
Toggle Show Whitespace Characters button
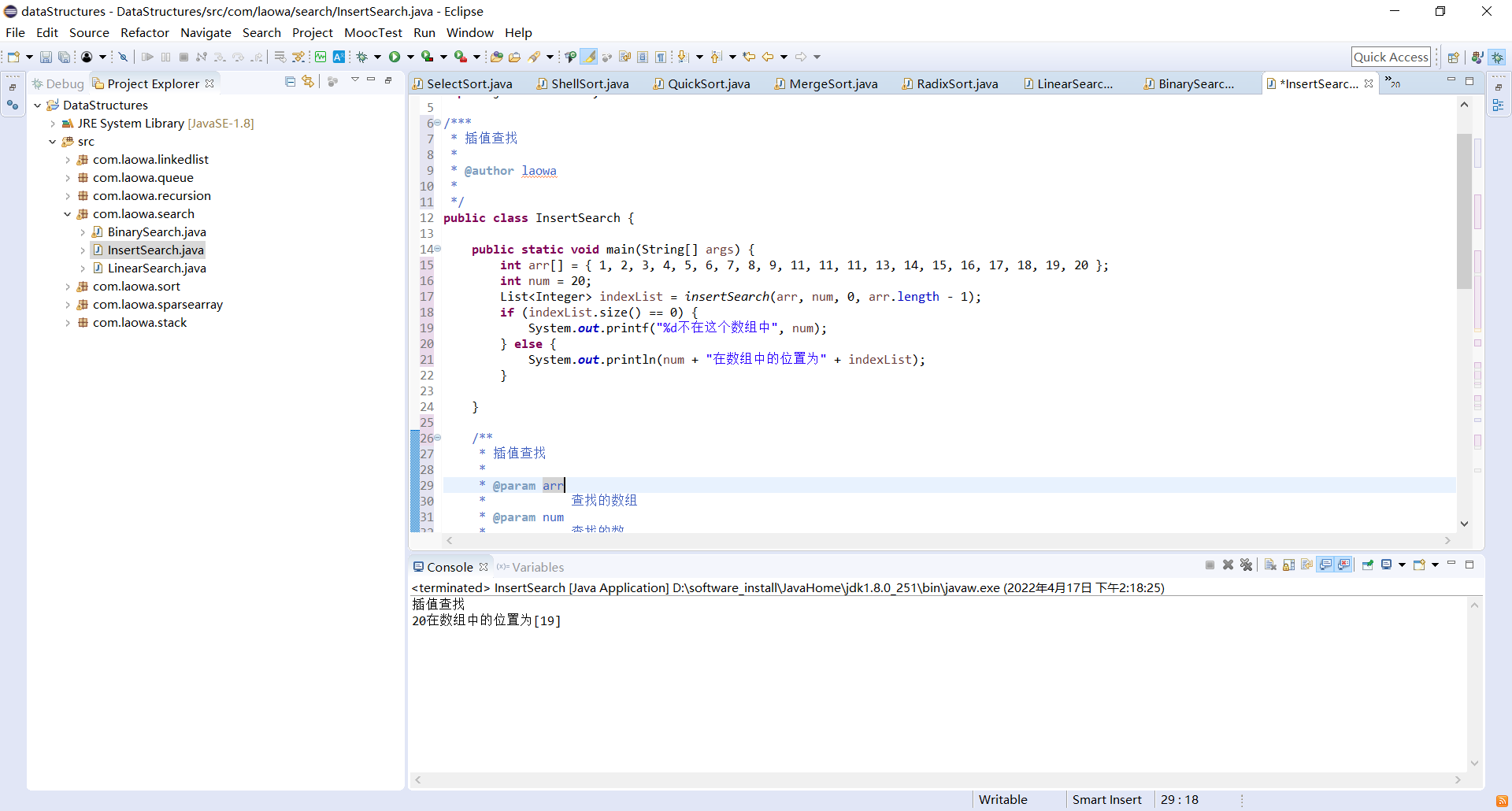pos(661,57)
